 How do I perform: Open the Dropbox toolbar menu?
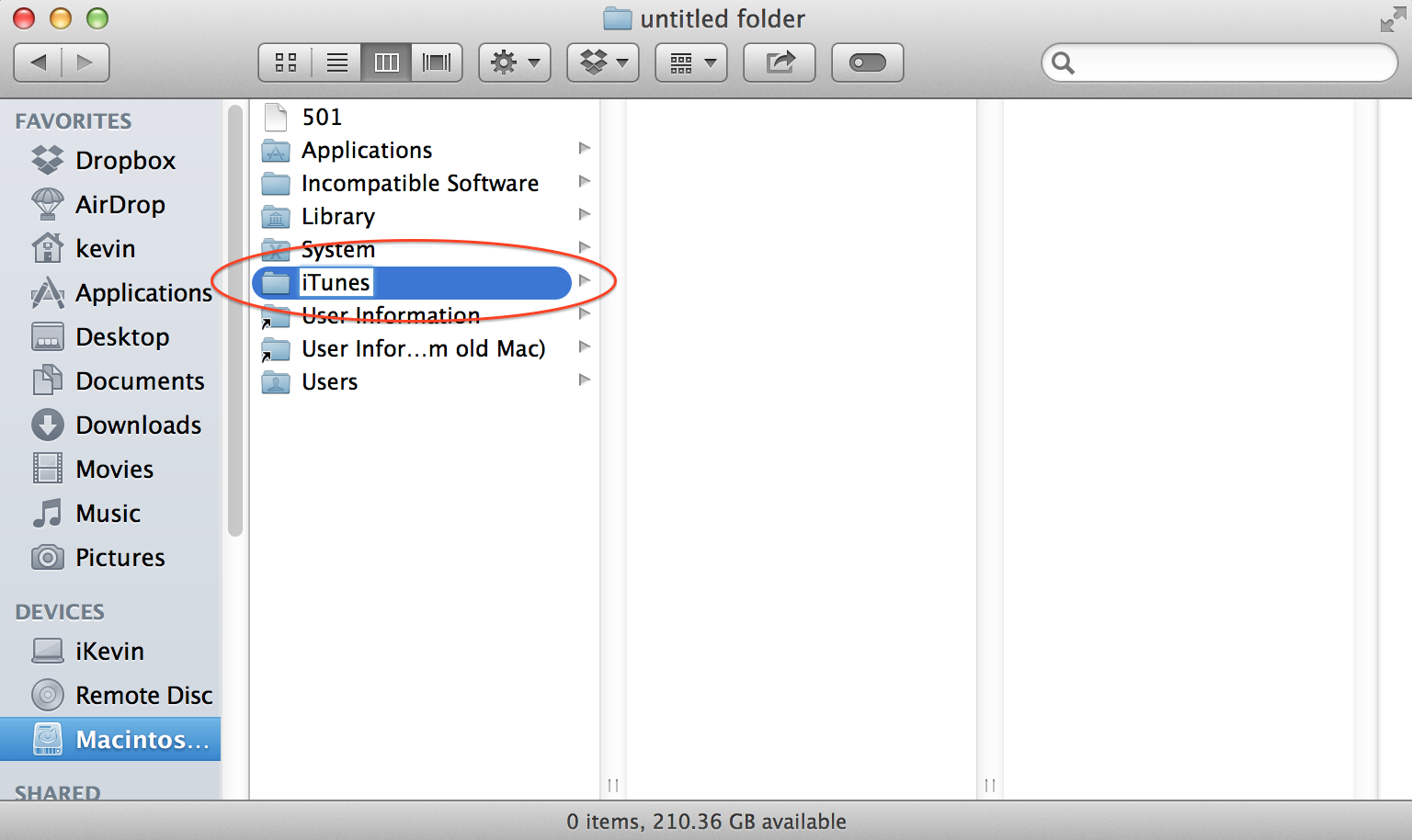click(603, 62)
